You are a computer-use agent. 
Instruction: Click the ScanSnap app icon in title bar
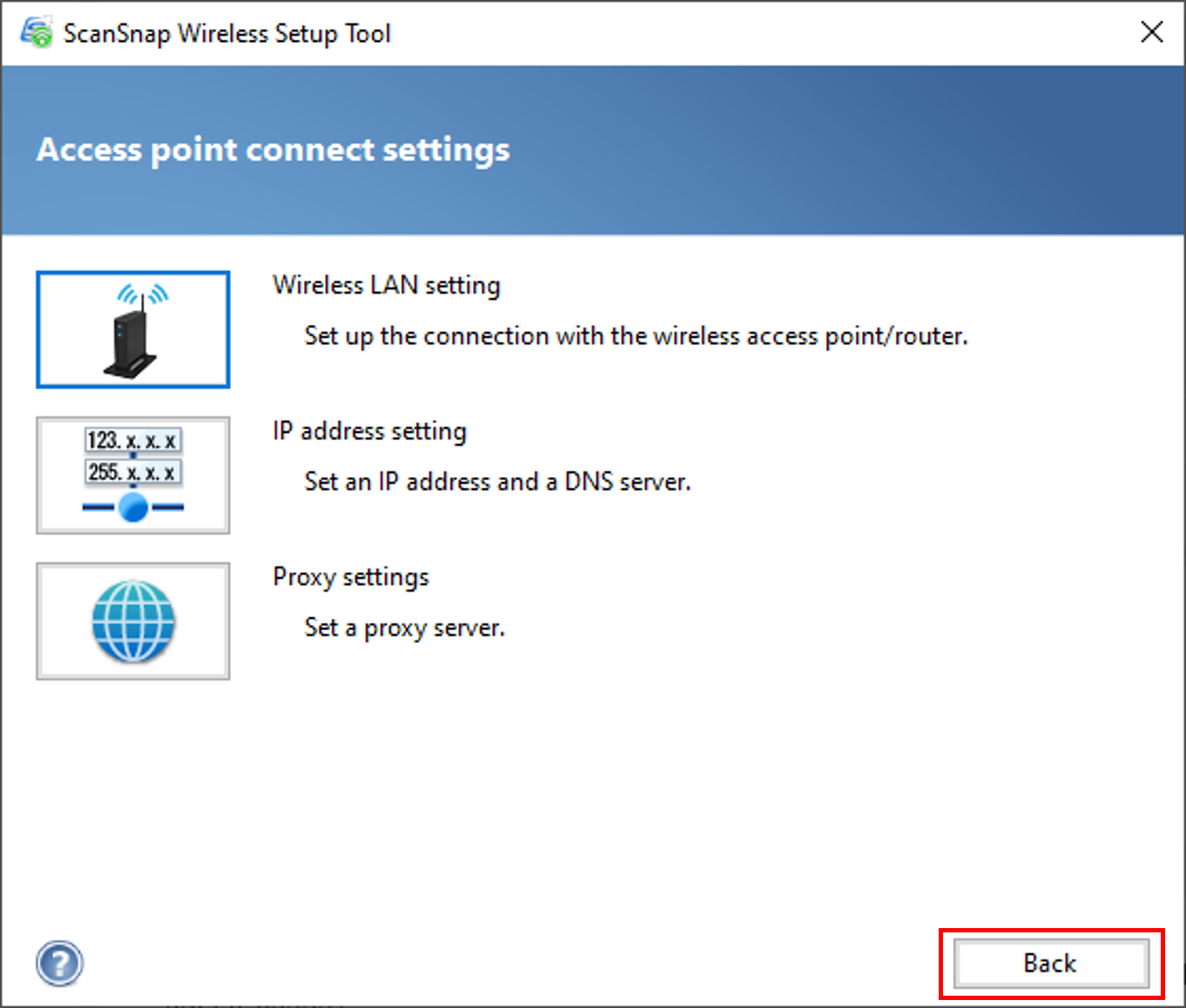coord(37,32)
